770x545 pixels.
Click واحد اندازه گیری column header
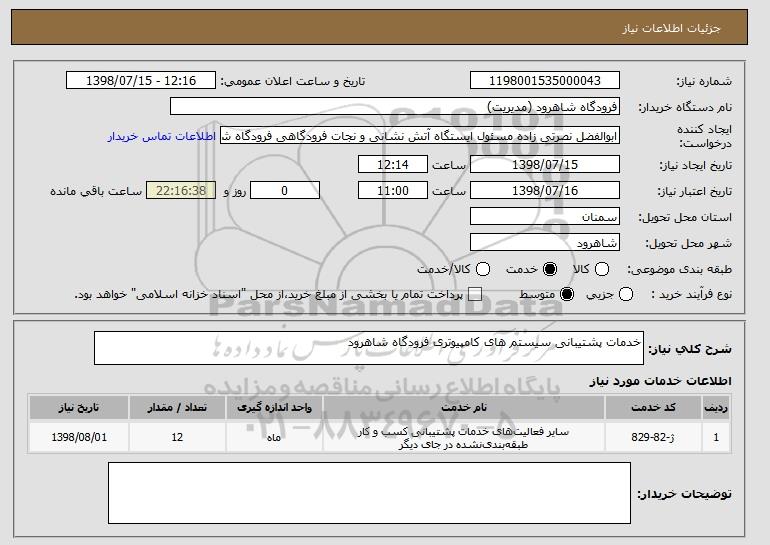click(274, 408)
